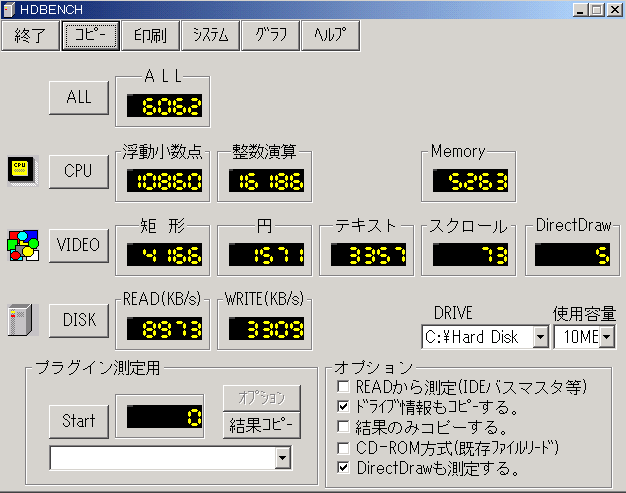This screenshot has width=626, height=493.
Task: Open the システム (System) toolbar button
Action: [210, 36]
